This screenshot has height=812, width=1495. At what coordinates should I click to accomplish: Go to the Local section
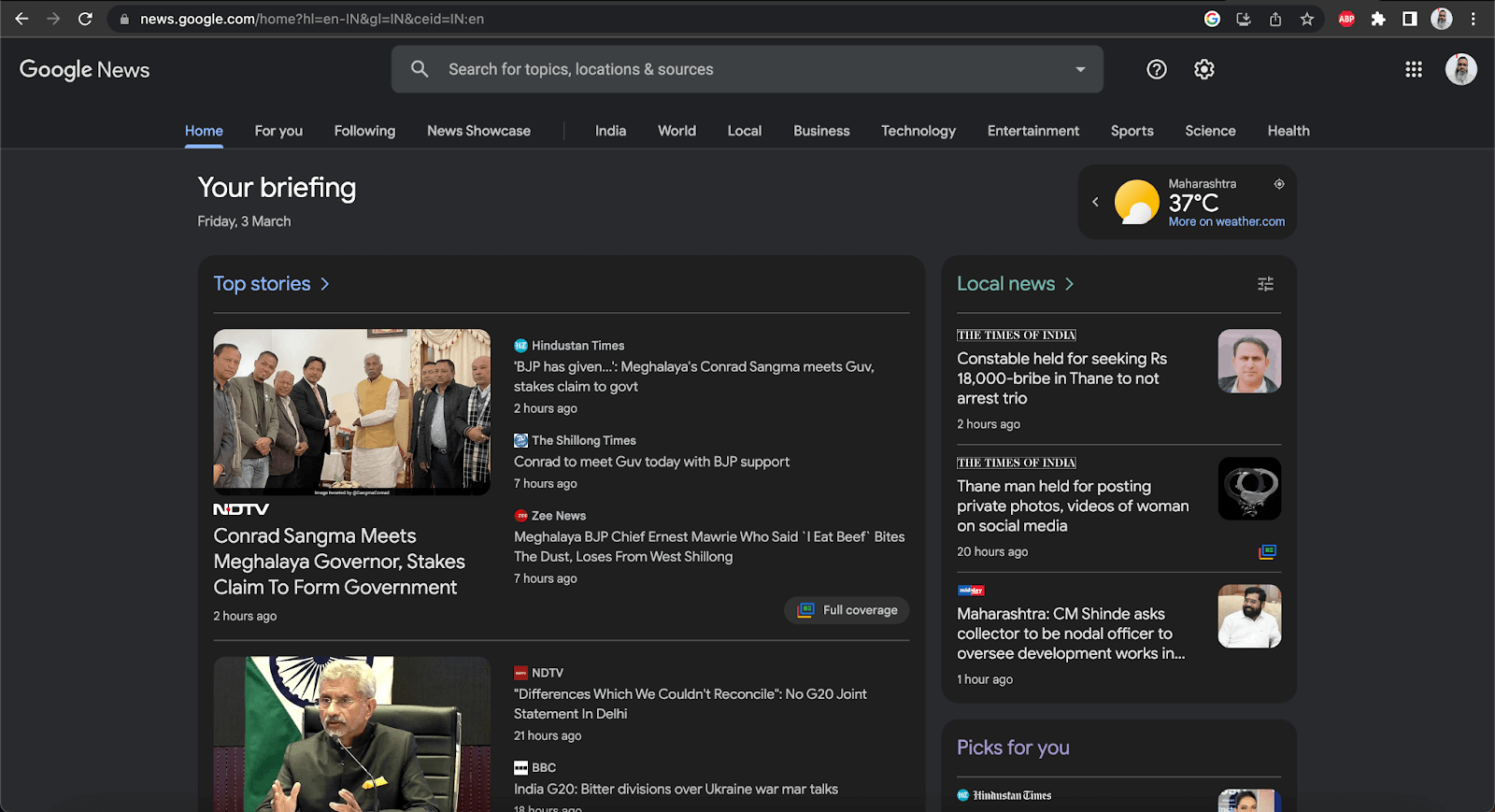pyautogui.click(x=745, y=131)
